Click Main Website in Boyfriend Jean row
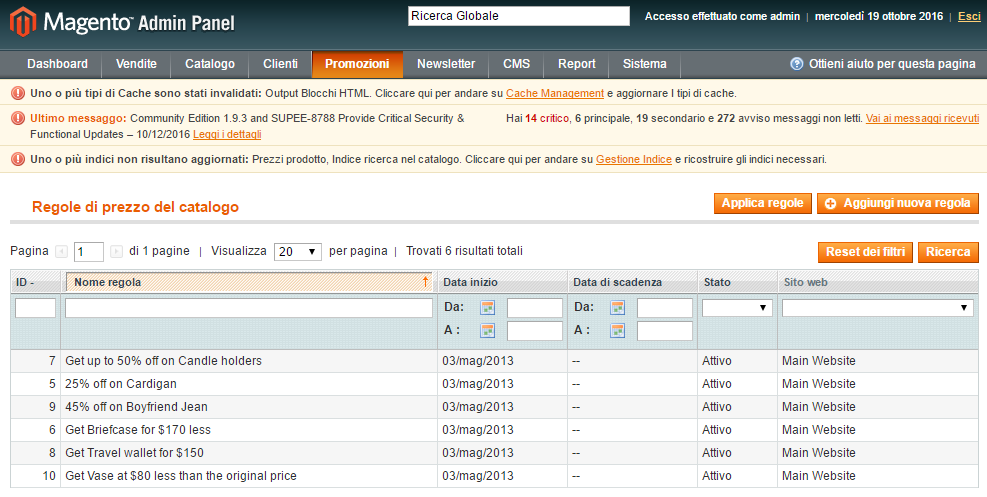 click(x=818, y=406)
